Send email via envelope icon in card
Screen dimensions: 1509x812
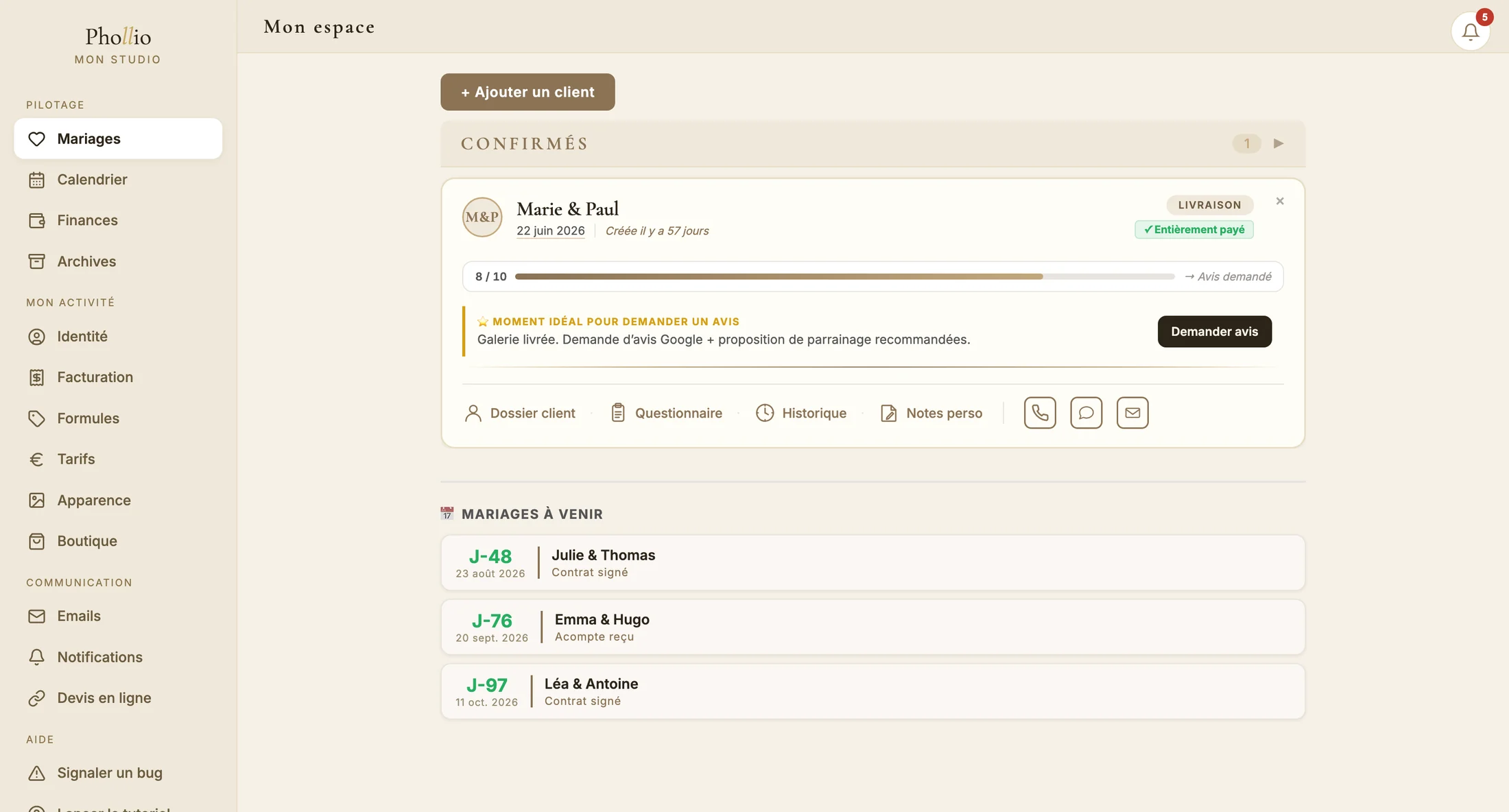[x=1132, y=413]
